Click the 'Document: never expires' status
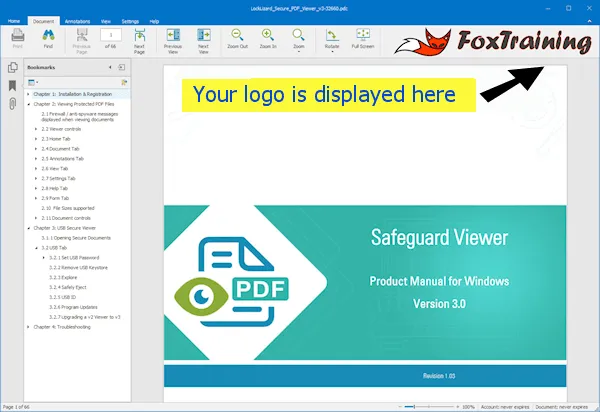600x412 pixels. pyautogui.click(x=561, y=407)
